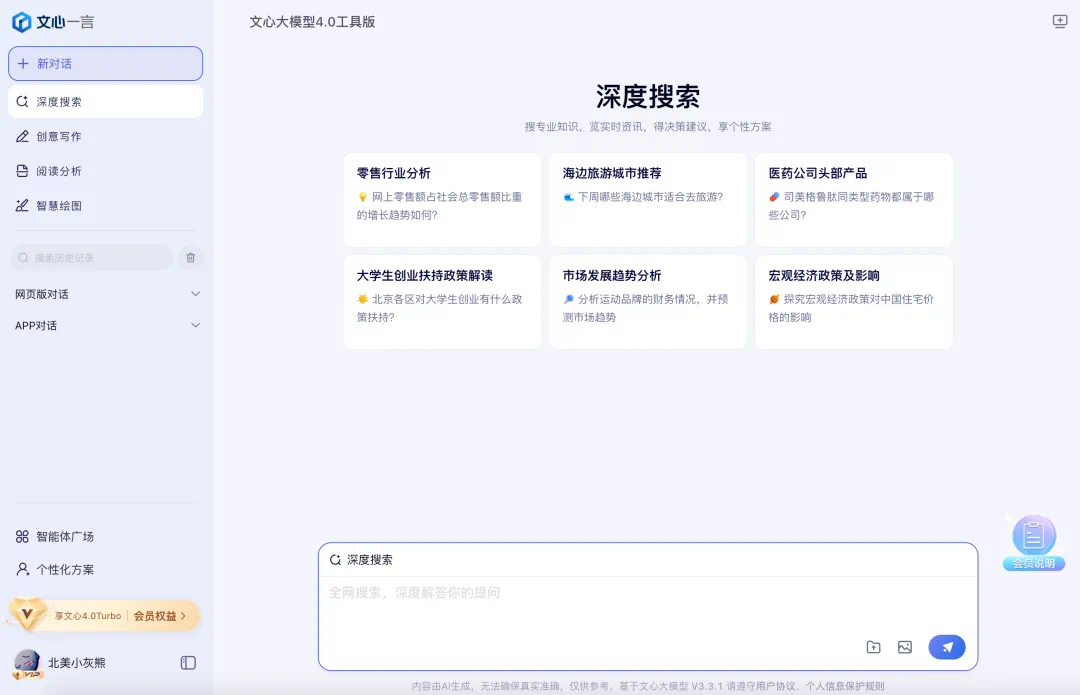Image resolution: width=1080 pixels, height=695 pixels.
Task: Start a new conversation via top-right icon
Action: (x=1060, y=20)
